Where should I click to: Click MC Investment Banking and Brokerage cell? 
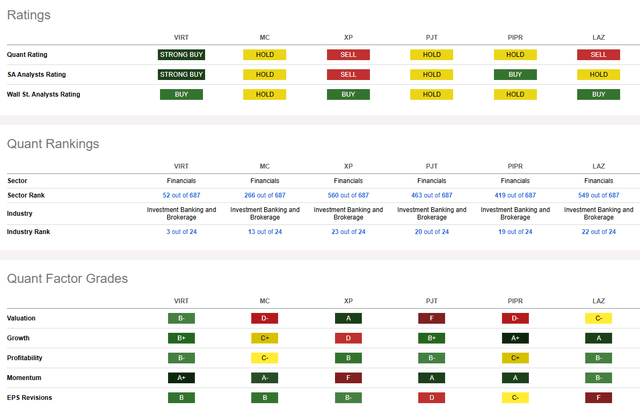click(265, 214)
